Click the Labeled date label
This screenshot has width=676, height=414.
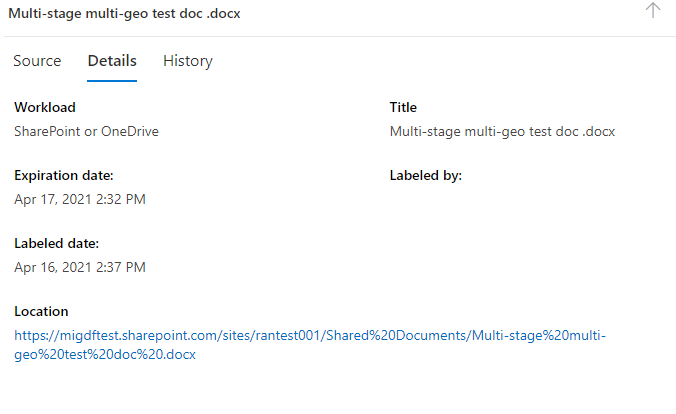coord(56,243)
